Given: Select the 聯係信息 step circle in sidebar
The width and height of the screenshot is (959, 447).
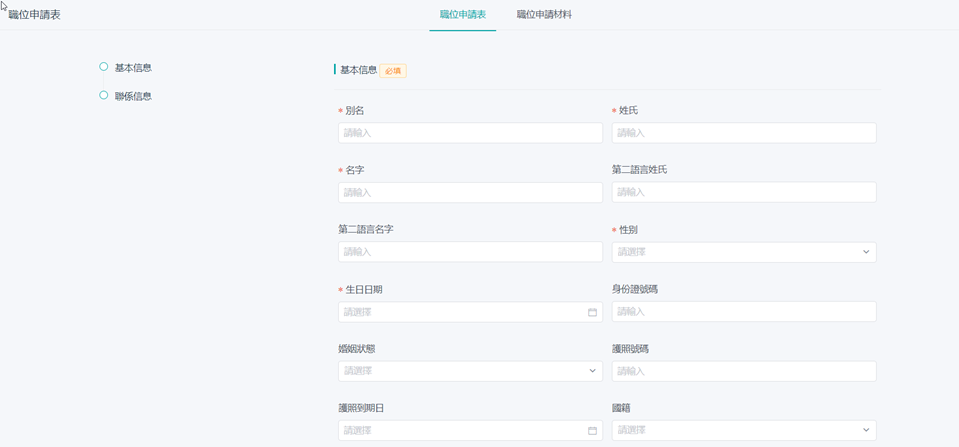Looking at the screenshot, I should click(103, 96).
